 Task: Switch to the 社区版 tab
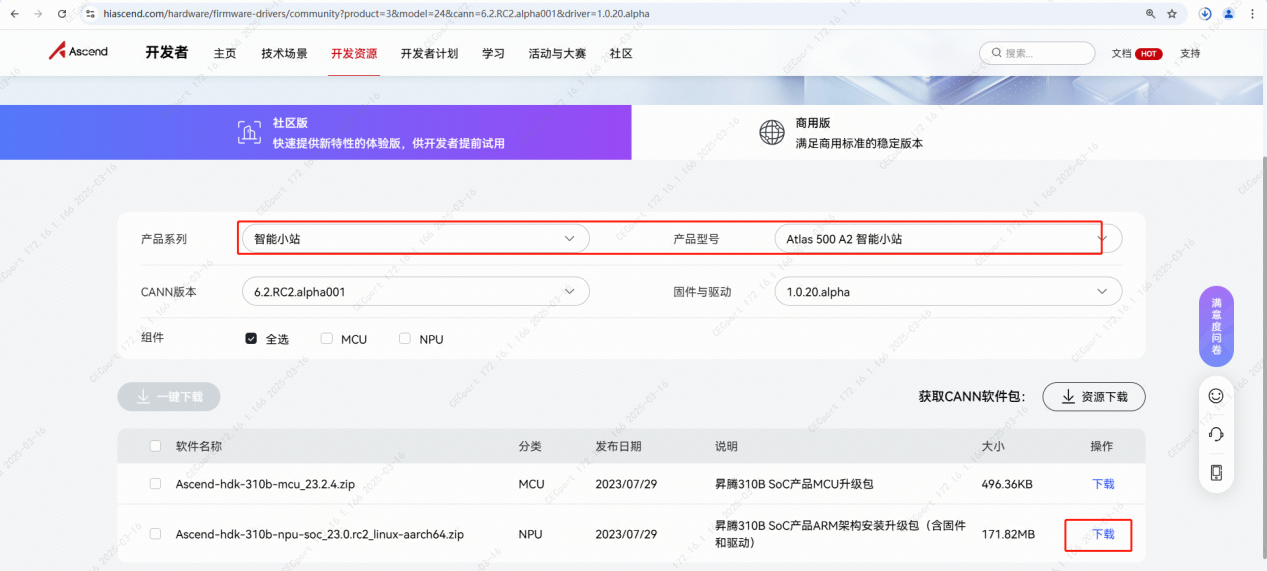(x=316, y=132)
